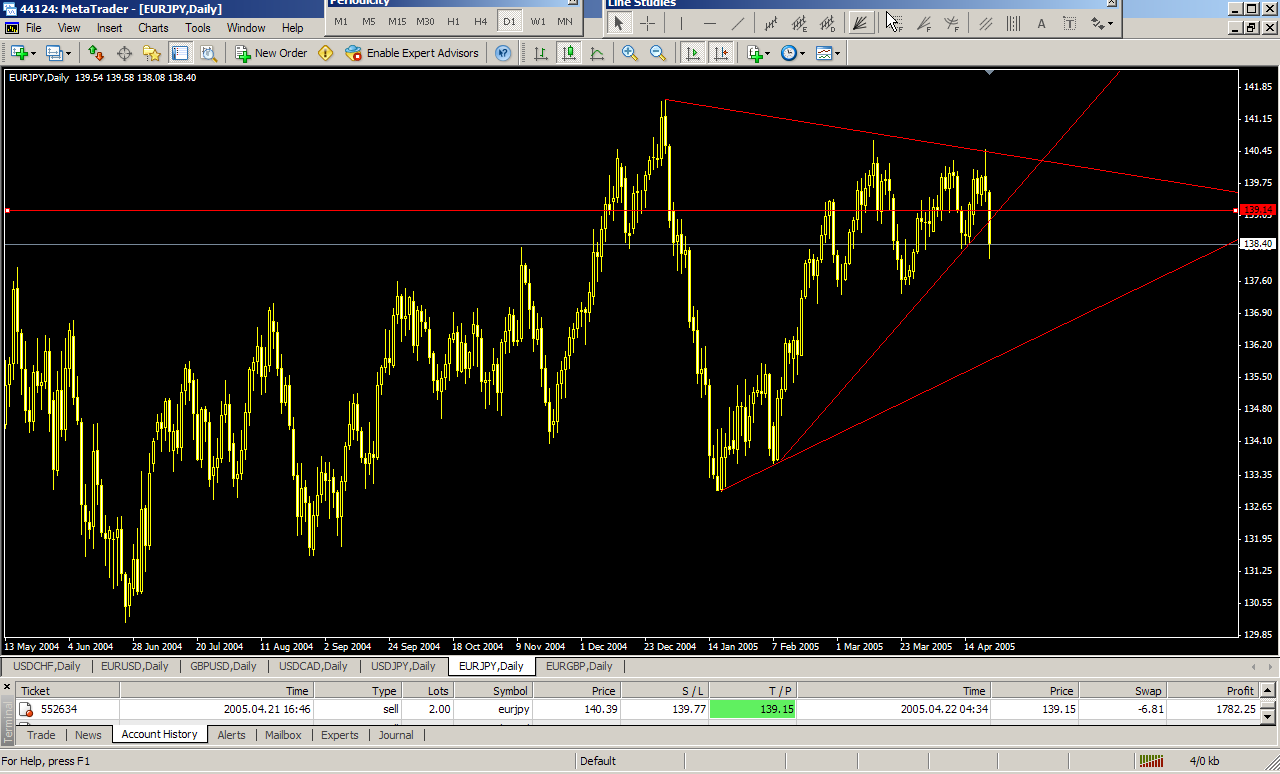Click the red horizontal line price marker

(x=1256, y=210)
